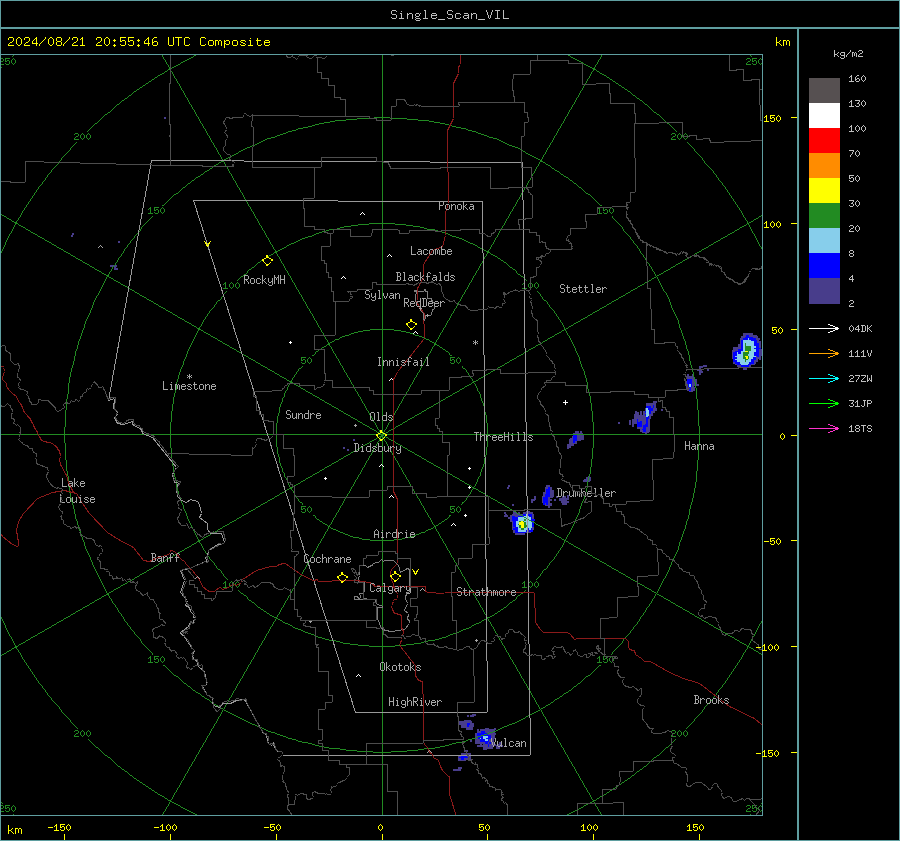Select the dark blue 4–8 legend swatch
This screenshot has width=900, height=841.
pos(824,266)
